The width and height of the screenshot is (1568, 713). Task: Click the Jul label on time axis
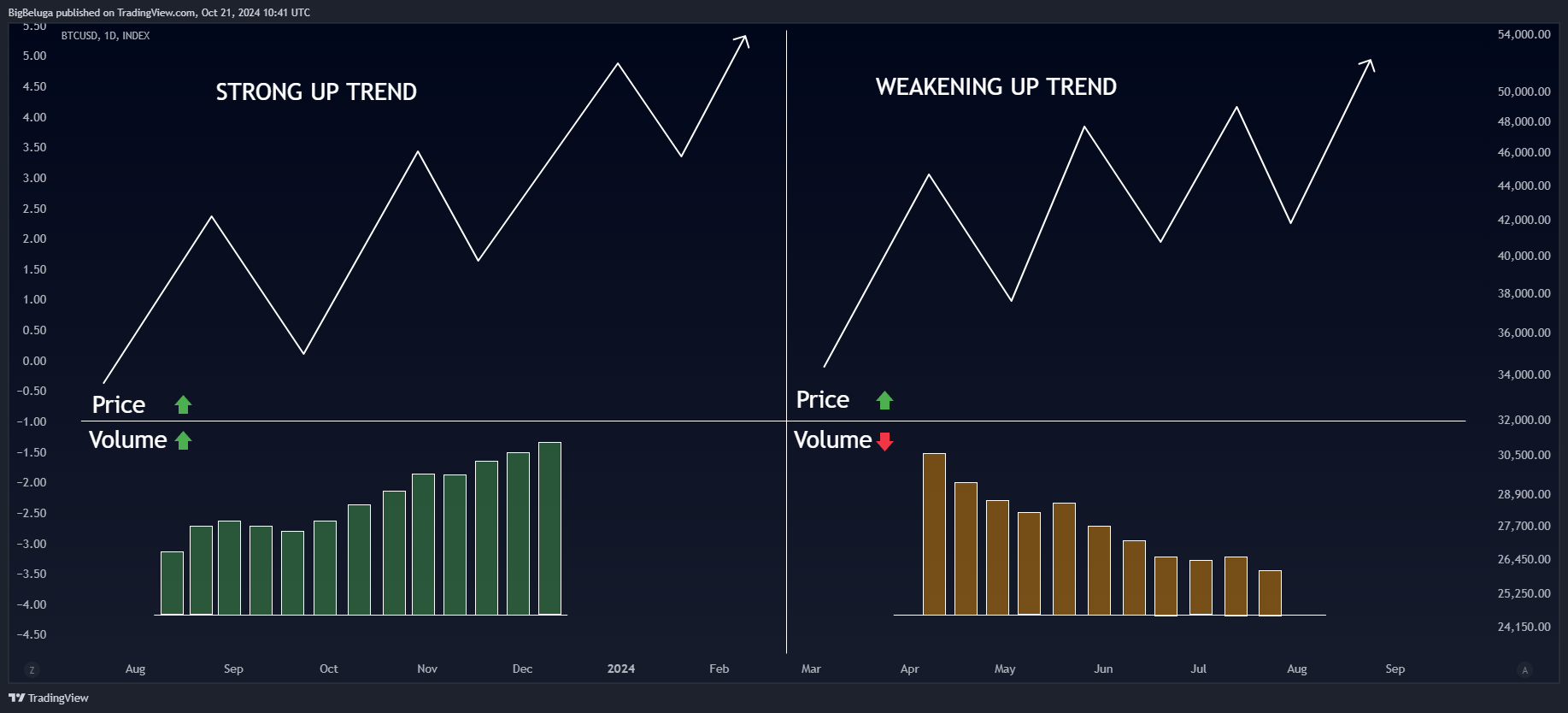pyautogui.click(x=1199, y=669)
